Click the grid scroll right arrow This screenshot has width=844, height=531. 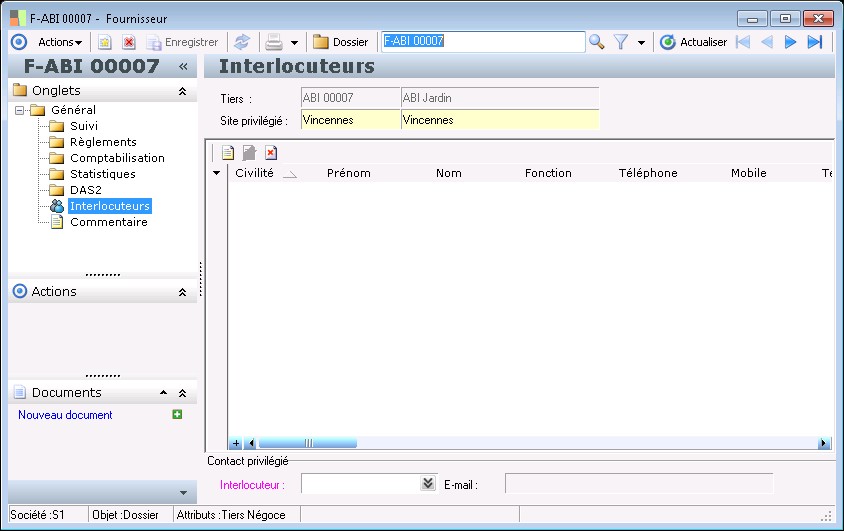pyautogui.click(x=823, y=443)
